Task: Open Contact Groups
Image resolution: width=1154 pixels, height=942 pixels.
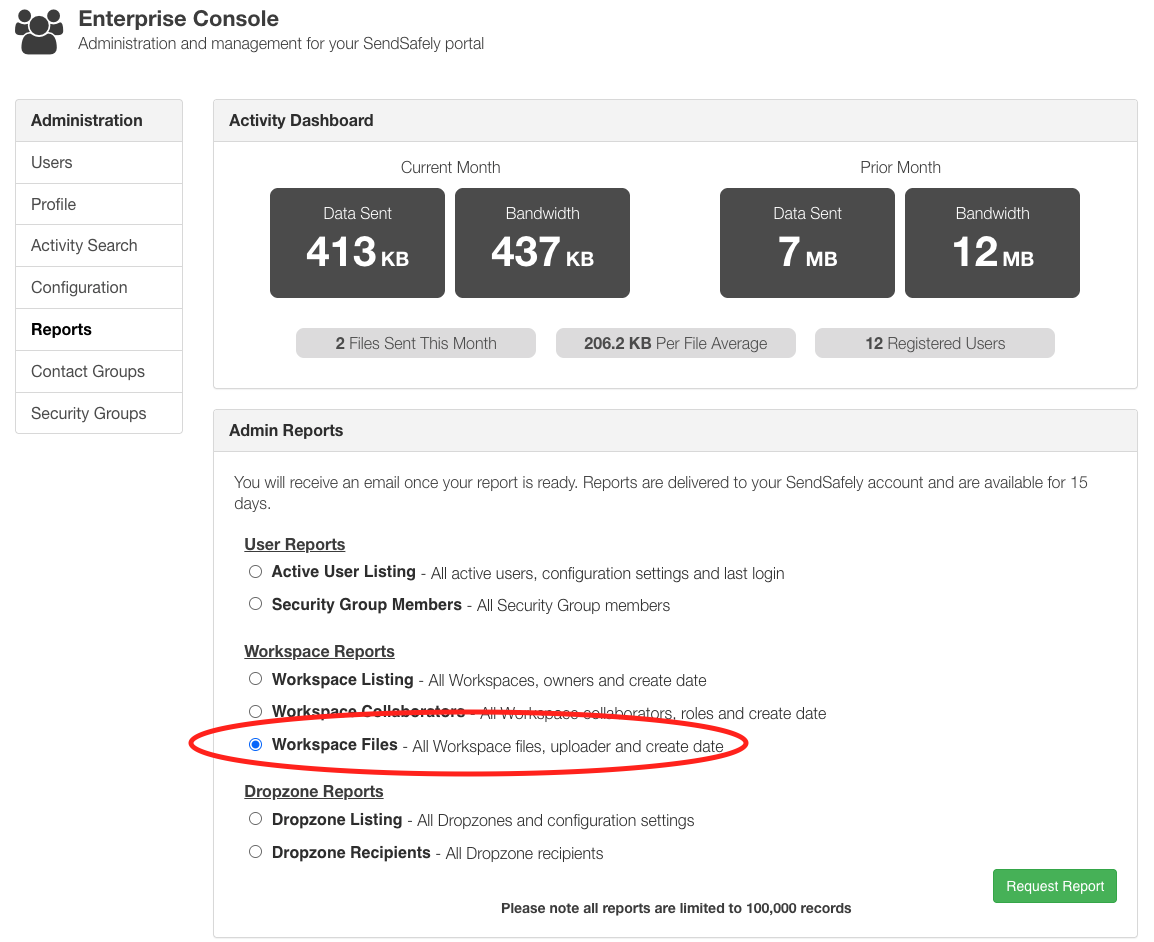Action: (99, 372)
